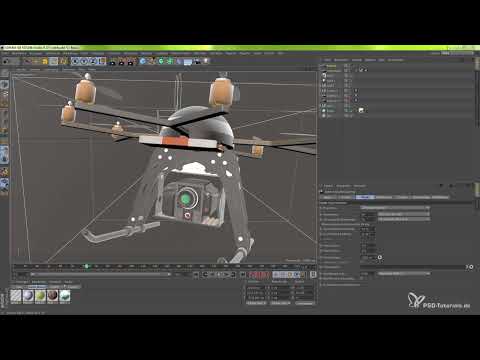Switch the coordinate system icon in toolbar
Image resolution: width=480 pixels, height=360 pixels.
click(102, 61)
